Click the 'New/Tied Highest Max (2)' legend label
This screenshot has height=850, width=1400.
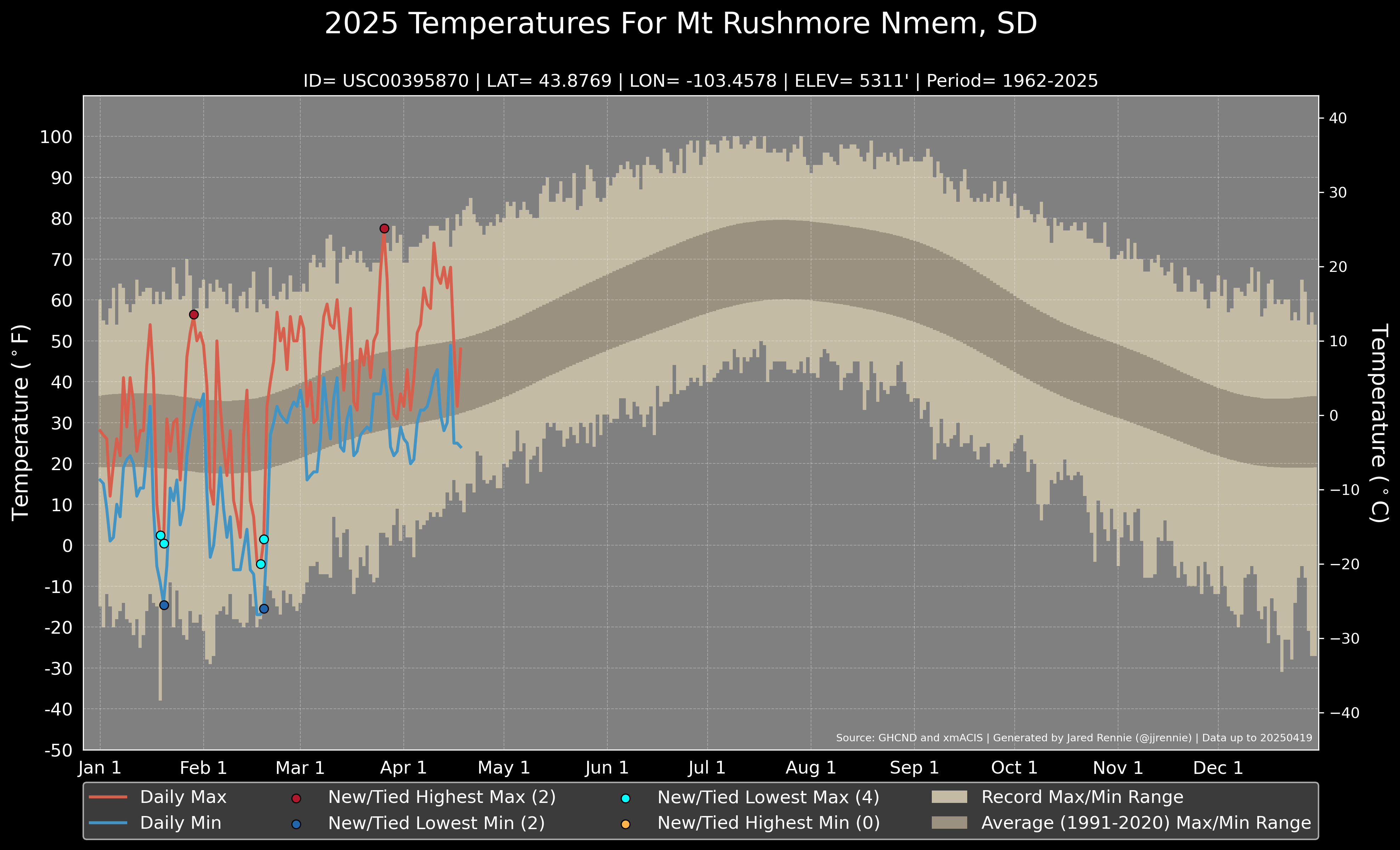click(x=442, y=797)
